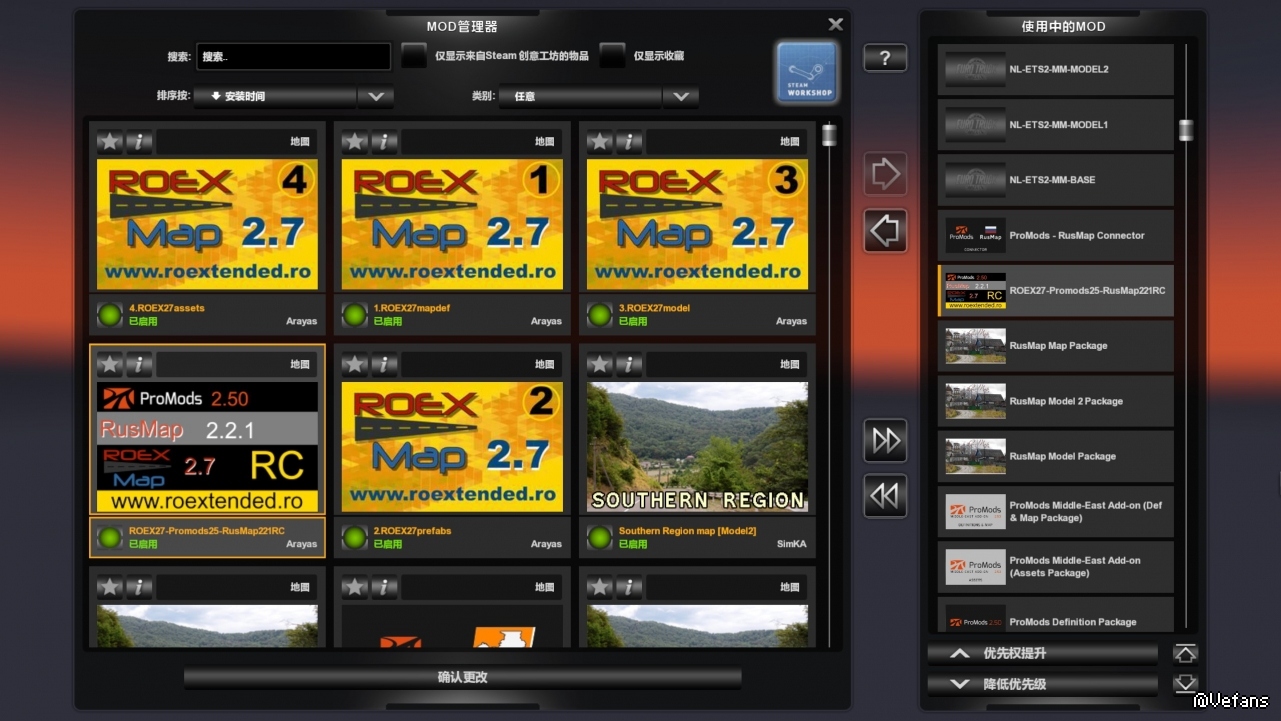Screen dimensions: 1281x721
Task: Star the Southern Region map [Model2] card
Action: pos(600,365)
